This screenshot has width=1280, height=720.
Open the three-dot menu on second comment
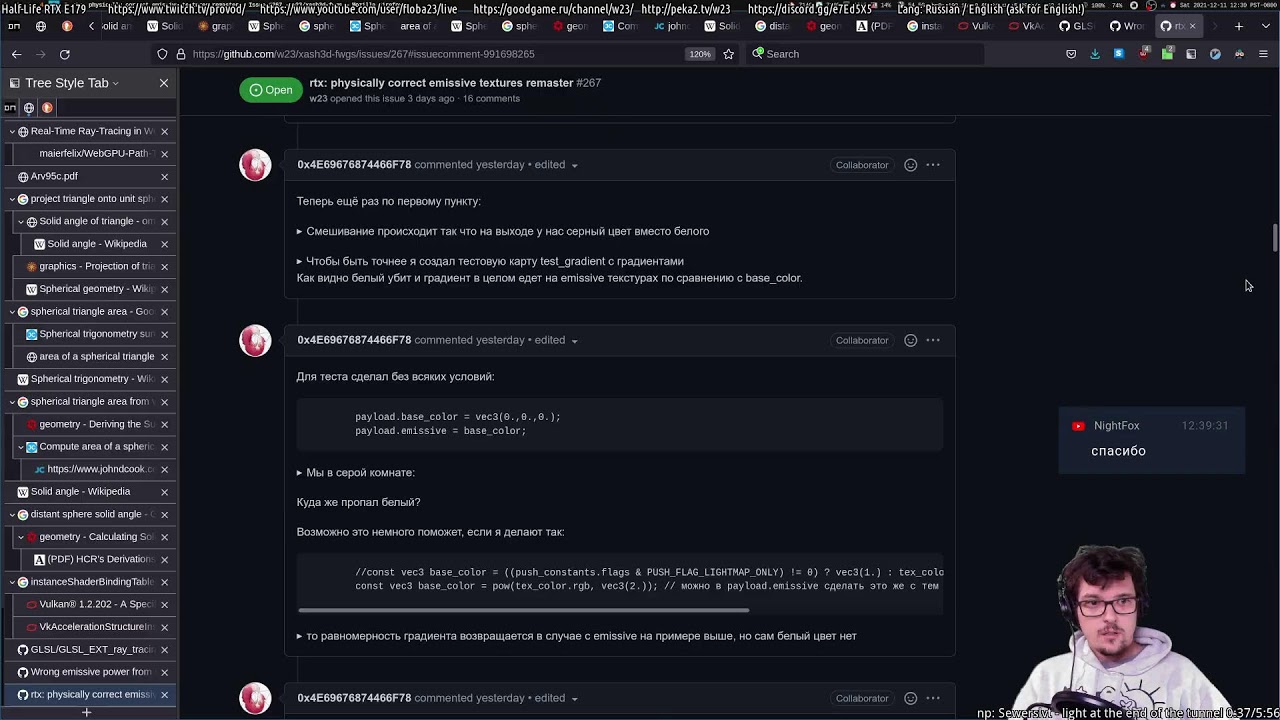coord(933,340)
